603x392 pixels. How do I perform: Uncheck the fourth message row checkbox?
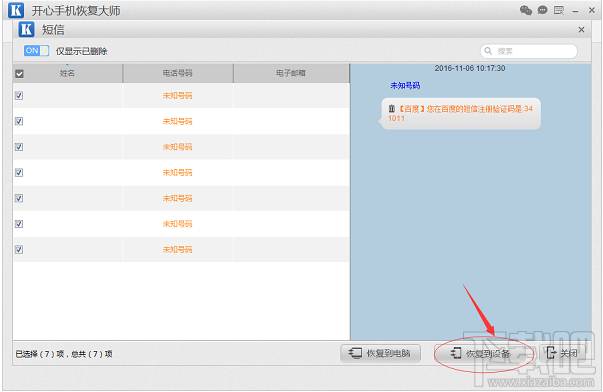19,173
